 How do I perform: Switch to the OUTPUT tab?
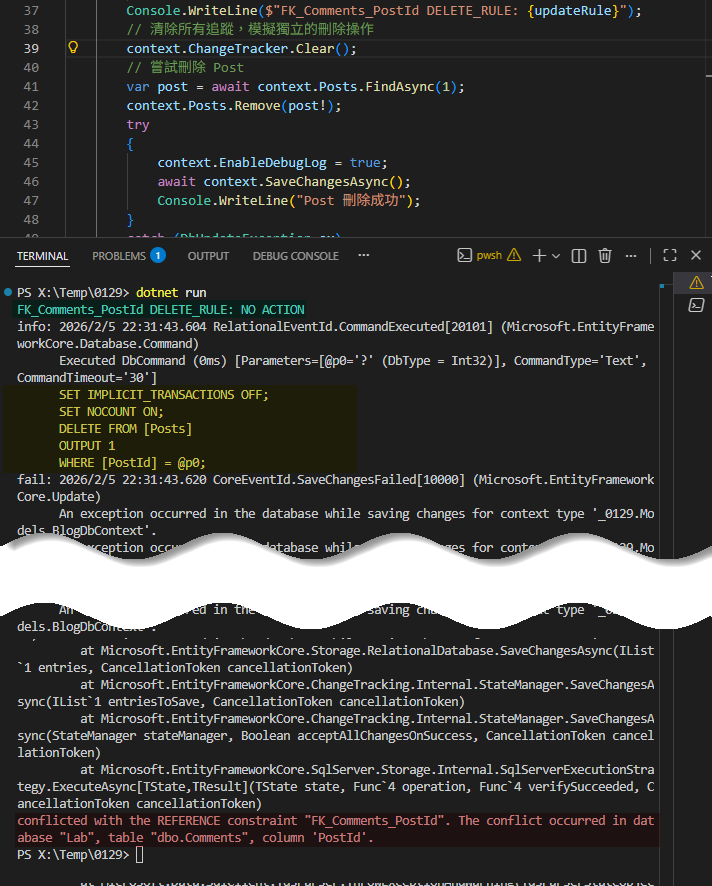pyautogui.click(x=208, y=256)
